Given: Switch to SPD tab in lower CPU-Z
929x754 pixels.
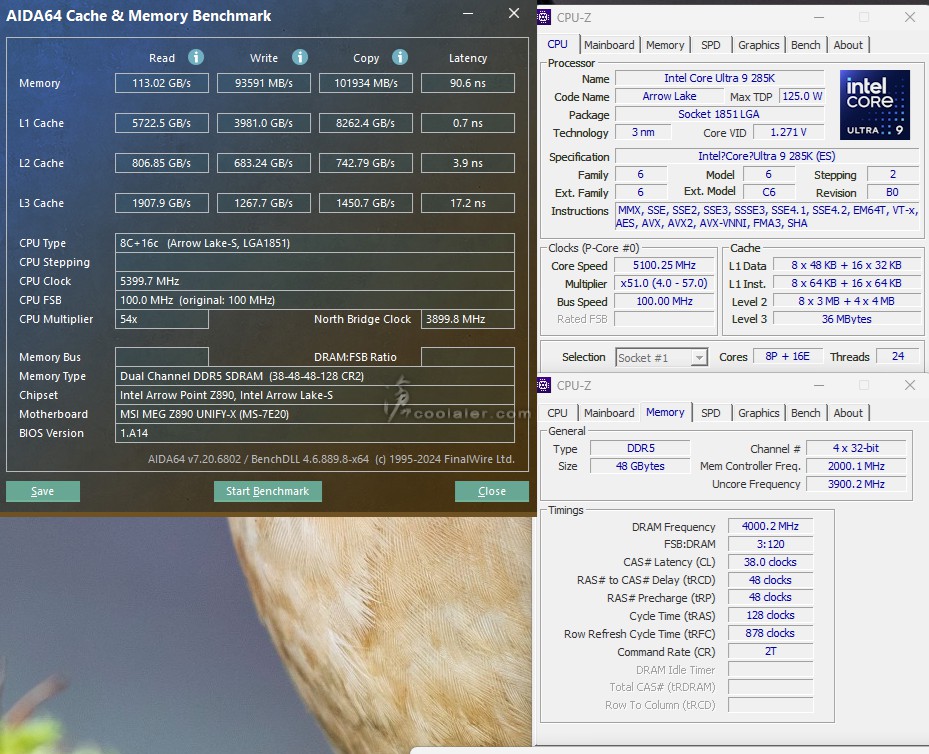Looking at the screenshot, I should pos(710,413).
